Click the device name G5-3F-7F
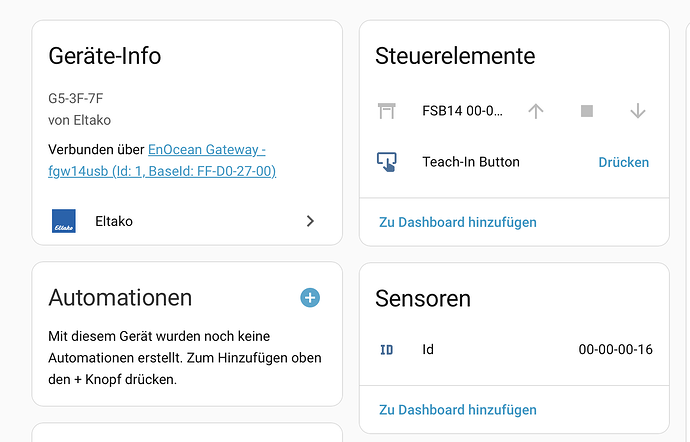 coord(76,99)
